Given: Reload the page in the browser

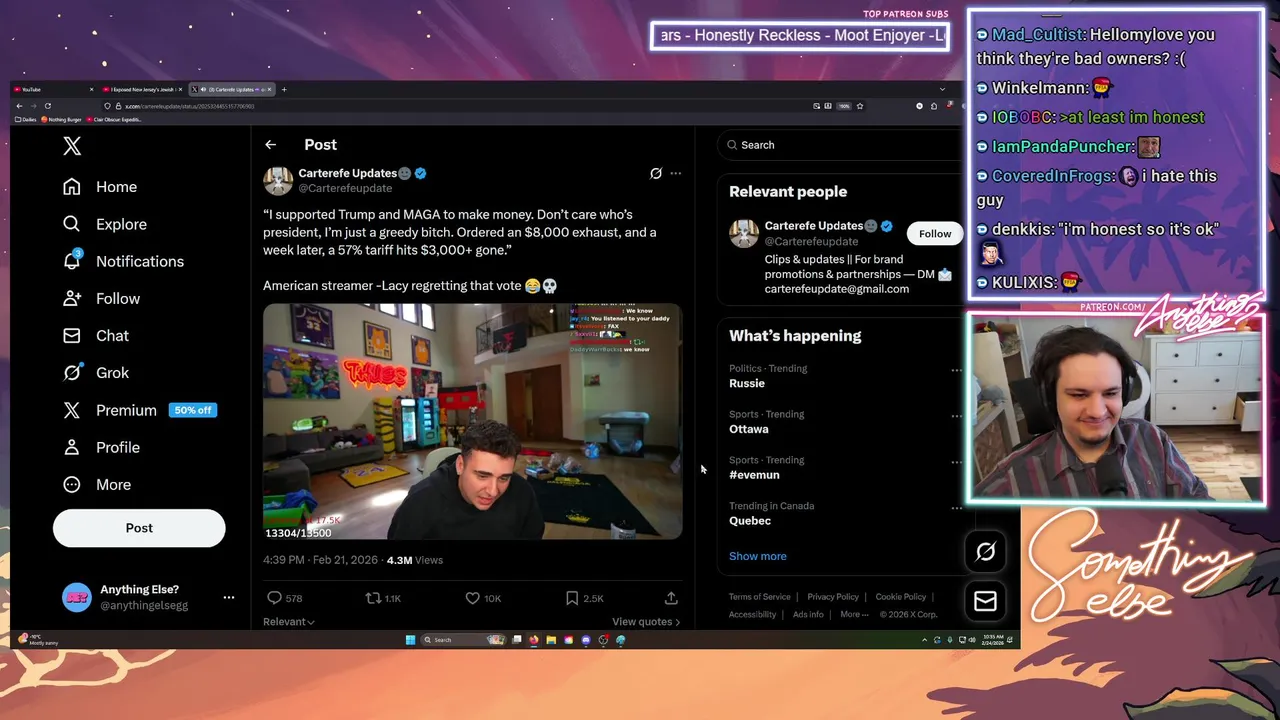Looking at the screenshot, I should tap(47, 106).
